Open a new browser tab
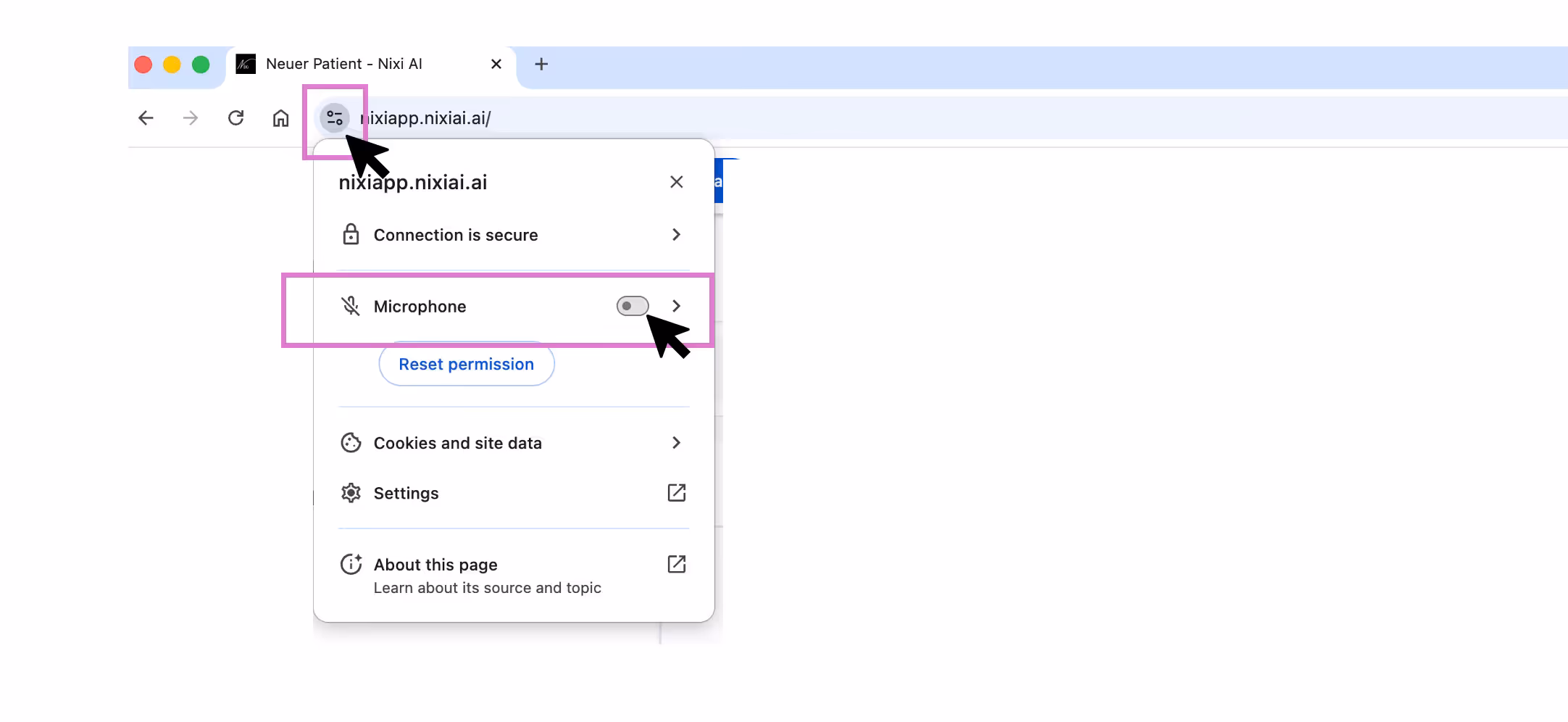Screen dimensions: 1568x722 (x=541, y=64)
